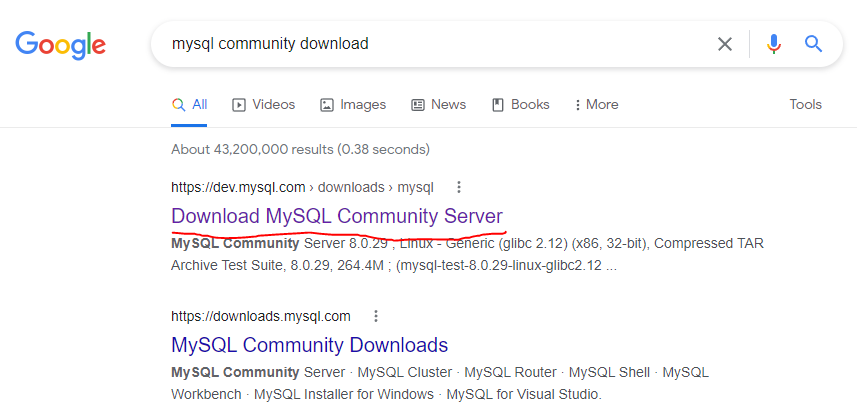Open the News tab
The image size is (857, 419).
coord(438,104)
